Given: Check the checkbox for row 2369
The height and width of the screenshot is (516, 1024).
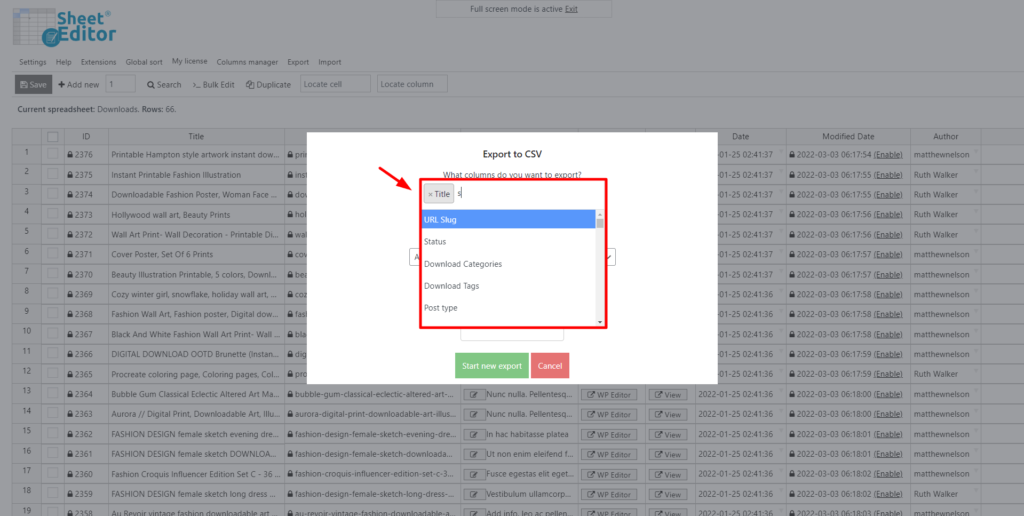Looking at the screenshot, I should coord(53,294).
